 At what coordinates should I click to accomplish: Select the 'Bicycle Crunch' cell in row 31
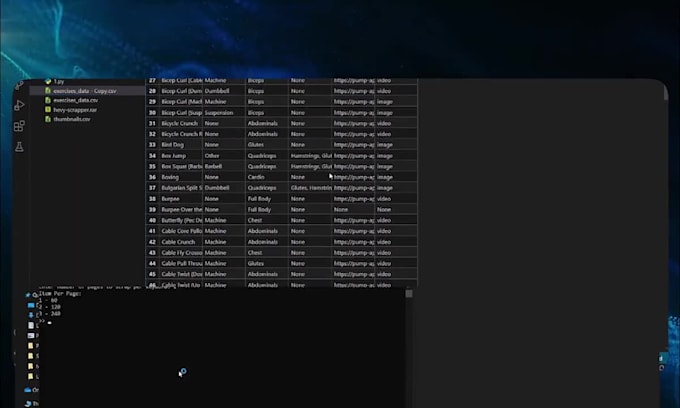[181, 124]
